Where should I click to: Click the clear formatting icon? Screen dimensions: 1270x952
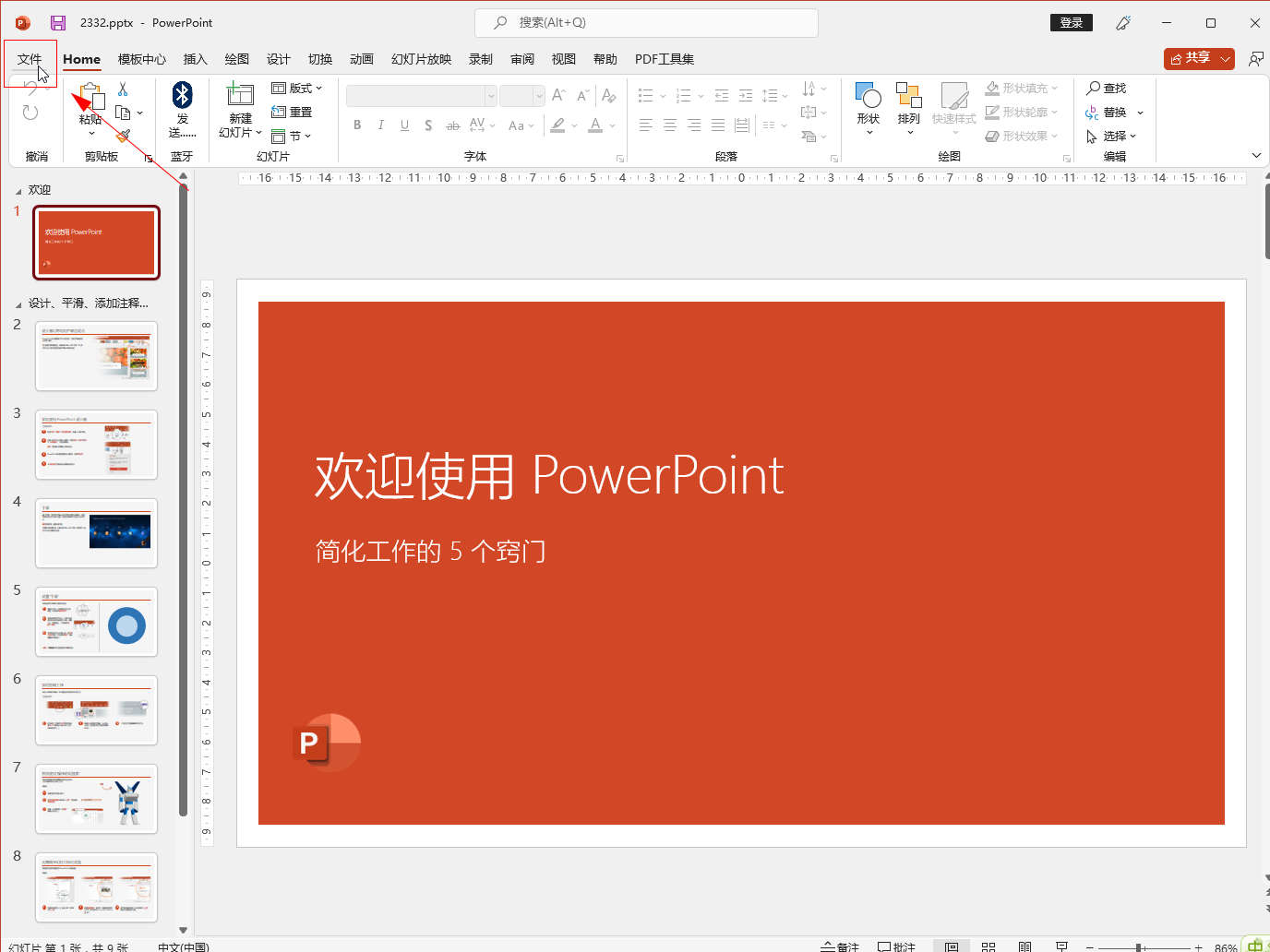pos(608,95)
